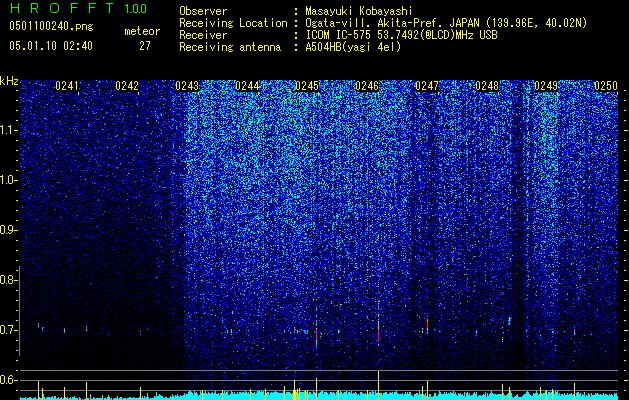629x400 pixels.
Task: Click the tallest yellow level spike below 0246
Action: 378,385
